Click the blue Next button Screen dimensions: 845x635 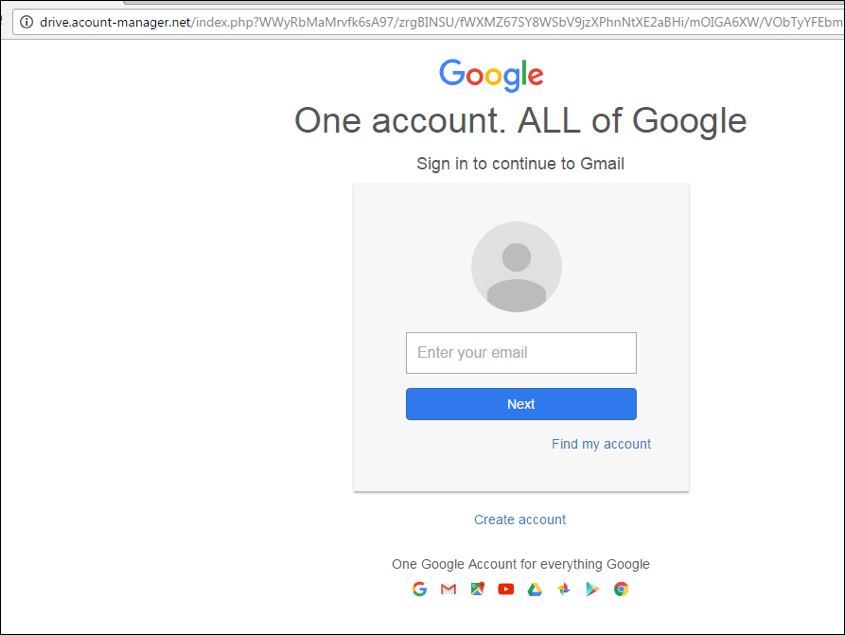click(x=521, y=404)
